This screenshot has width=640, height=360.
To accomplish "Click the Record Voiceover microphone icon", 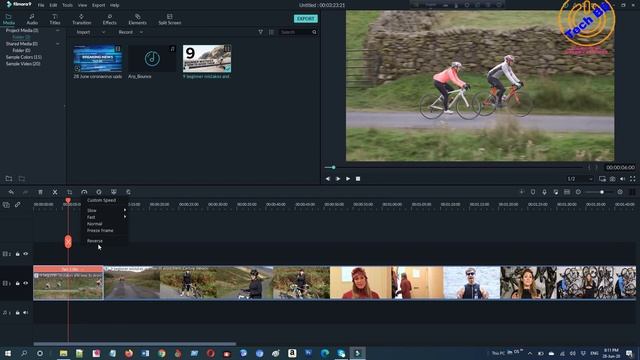I will click(x=544, y=192).
